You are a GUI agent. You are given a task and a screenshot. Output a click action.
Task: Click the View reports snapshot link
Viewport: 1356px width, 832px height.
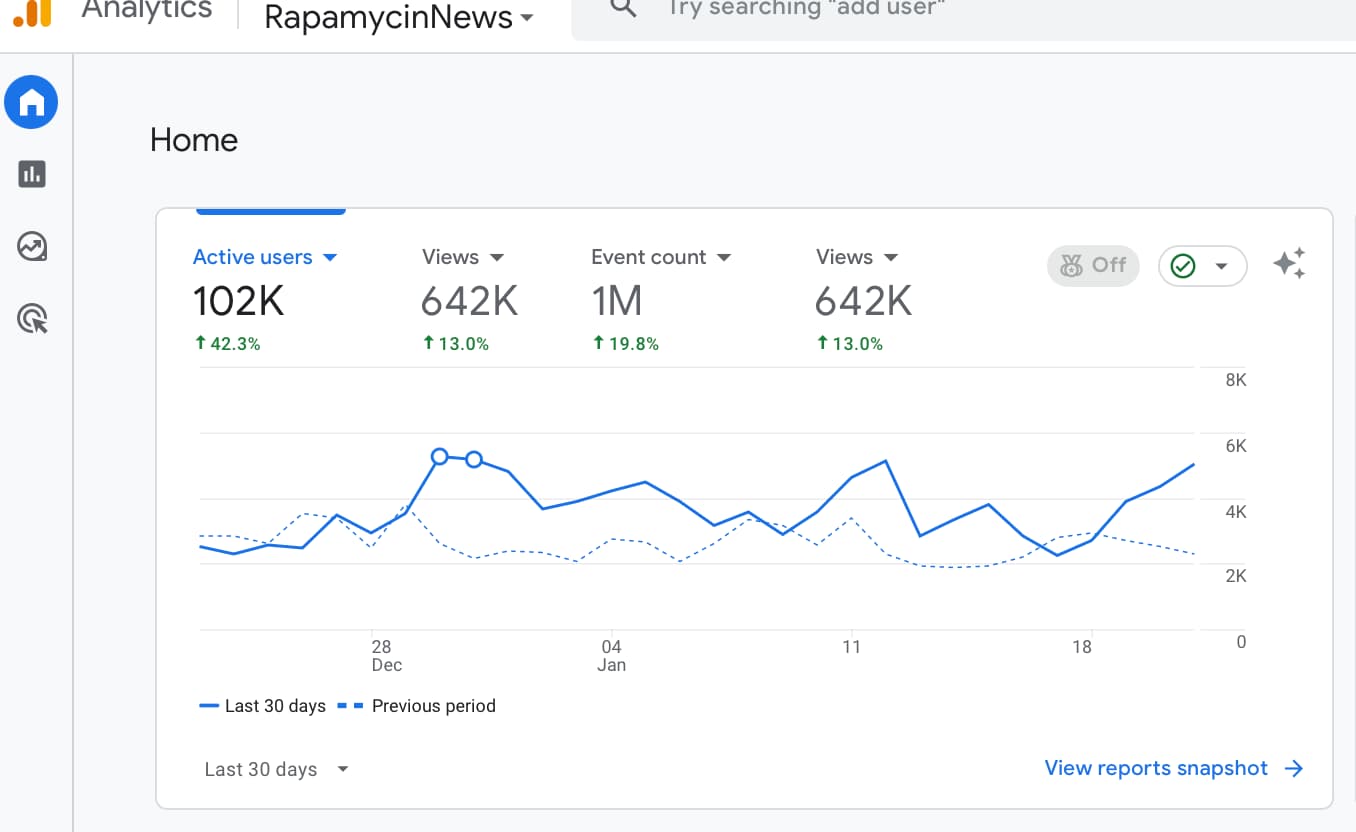coord(1156,768)
